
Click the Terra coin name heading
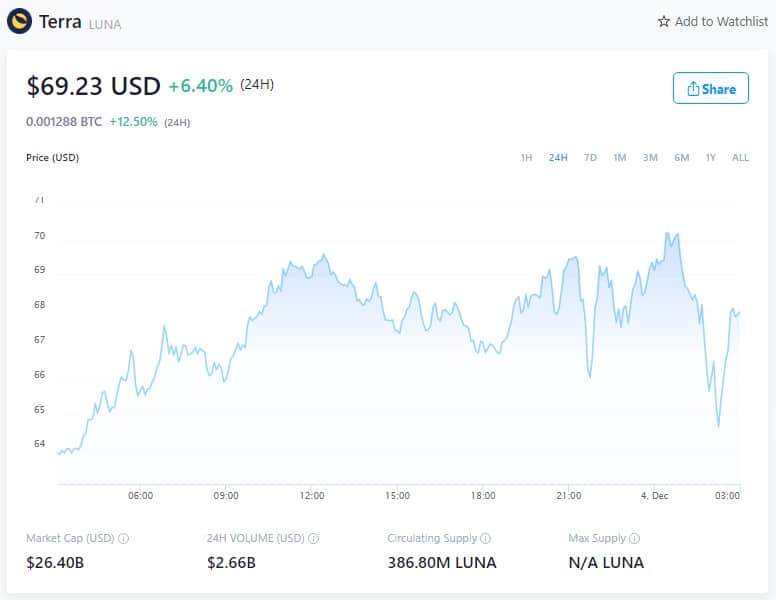(60, 22)
